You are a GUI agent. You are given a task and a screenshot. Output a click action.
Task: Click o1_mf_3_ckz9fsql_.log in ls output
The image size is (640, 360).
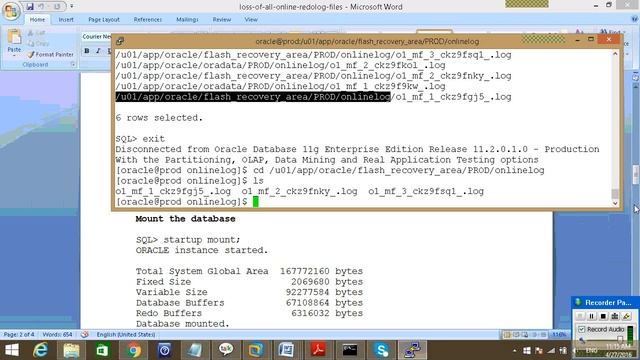tap(426, 191)
